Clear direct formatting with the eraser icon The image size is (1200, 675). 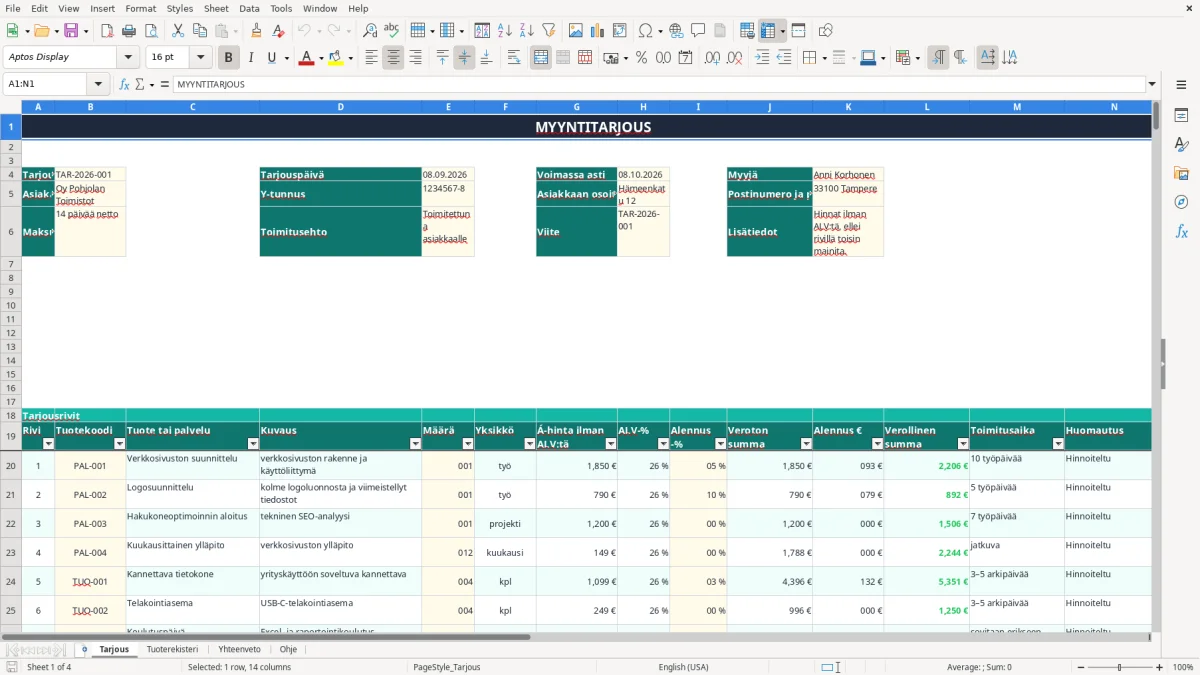tap(279, 31)
